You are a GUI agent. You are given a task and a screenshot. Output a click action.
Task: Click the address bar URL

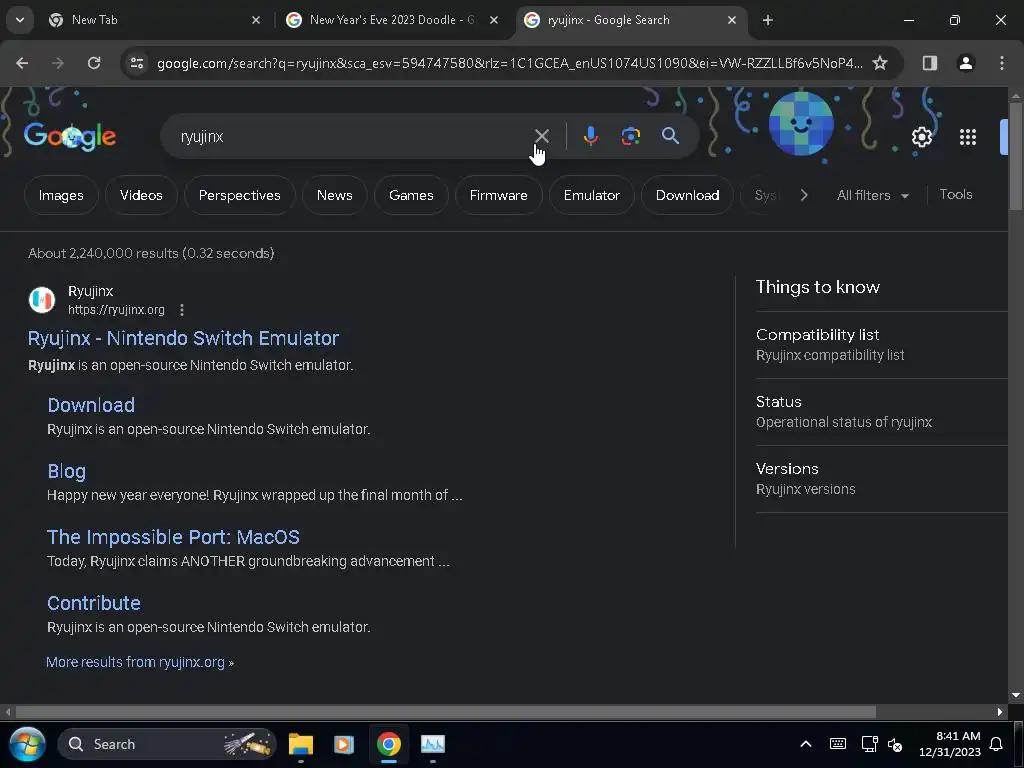coord(509,63)
